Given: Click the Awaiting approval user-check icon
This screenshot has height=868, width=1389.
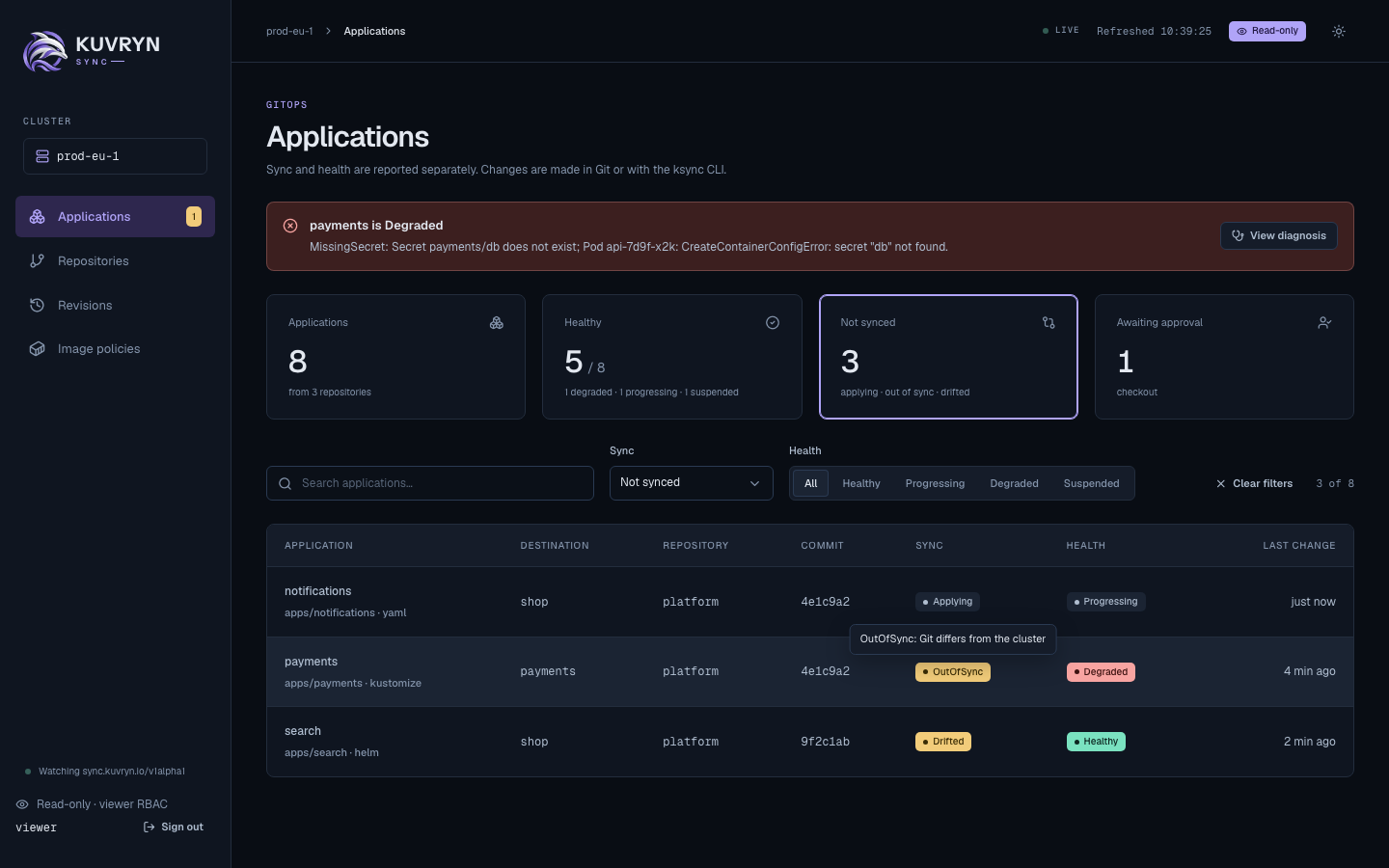Looking at the screenshot, I should [x=1325, y=323].
